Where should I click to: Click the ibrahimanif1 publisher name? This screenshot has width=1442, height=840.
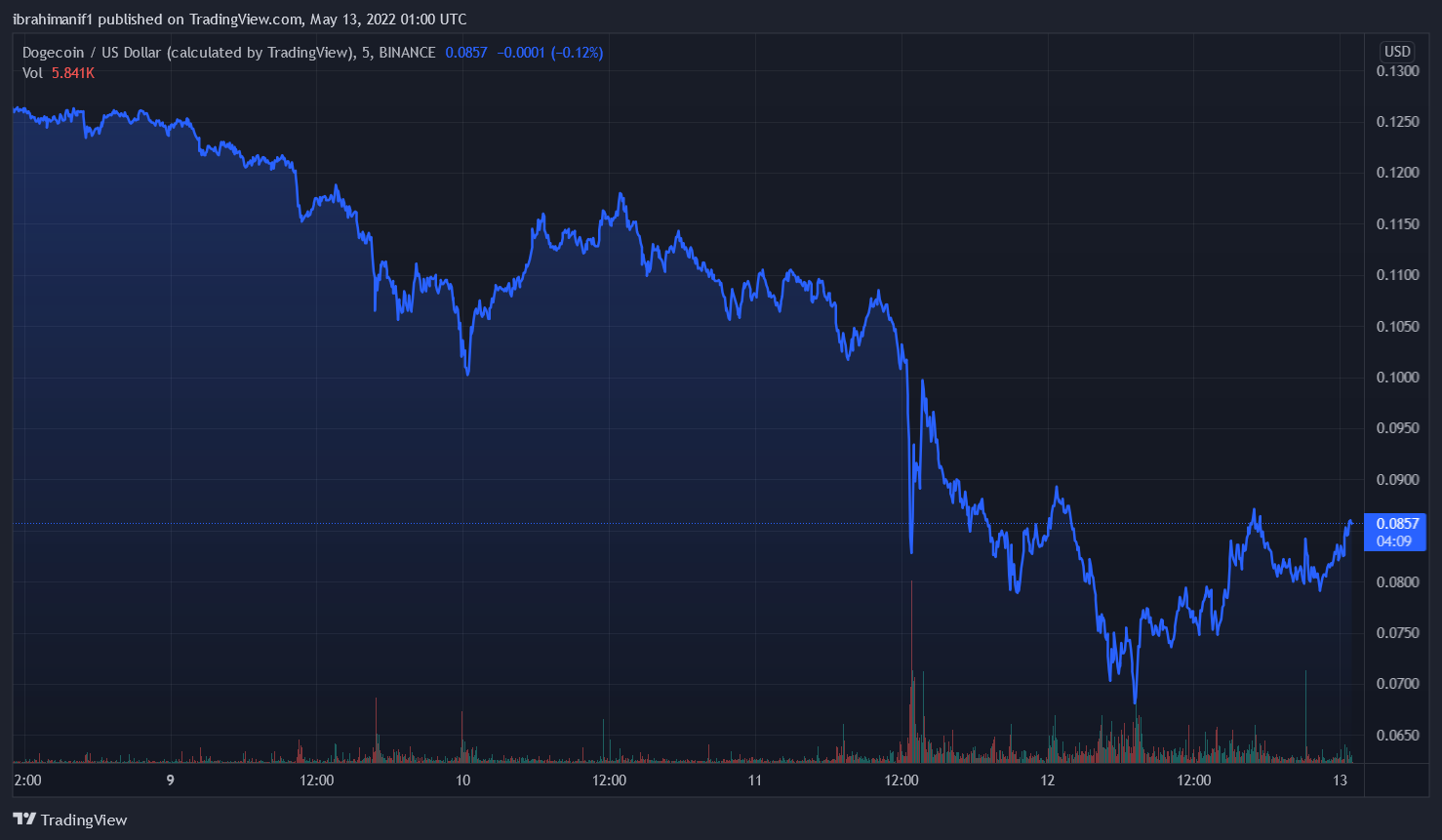click(53, 20)
